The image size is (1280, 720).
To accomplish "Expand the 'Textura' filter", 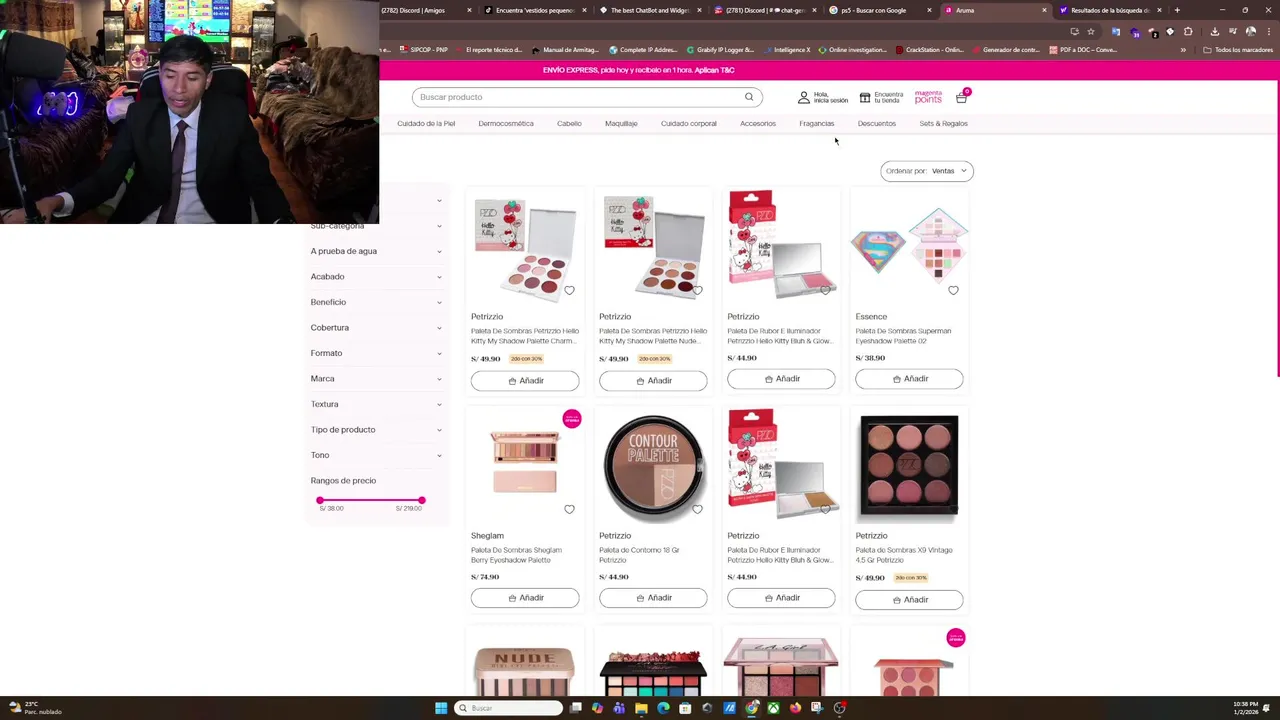I will [x=376, y=404].
